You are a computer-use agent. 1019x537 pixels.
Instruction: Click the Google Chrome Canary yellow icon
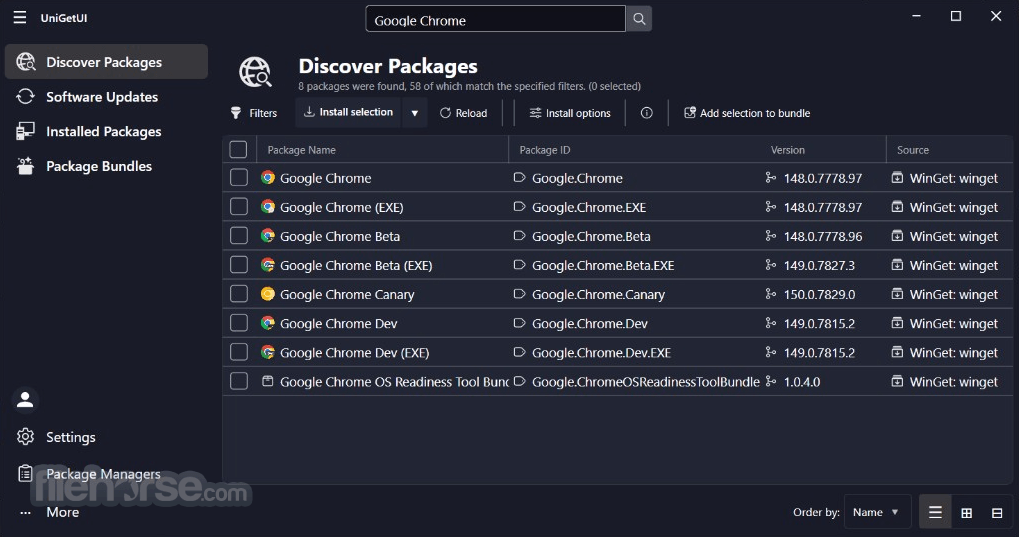click(x=268, y=294)
